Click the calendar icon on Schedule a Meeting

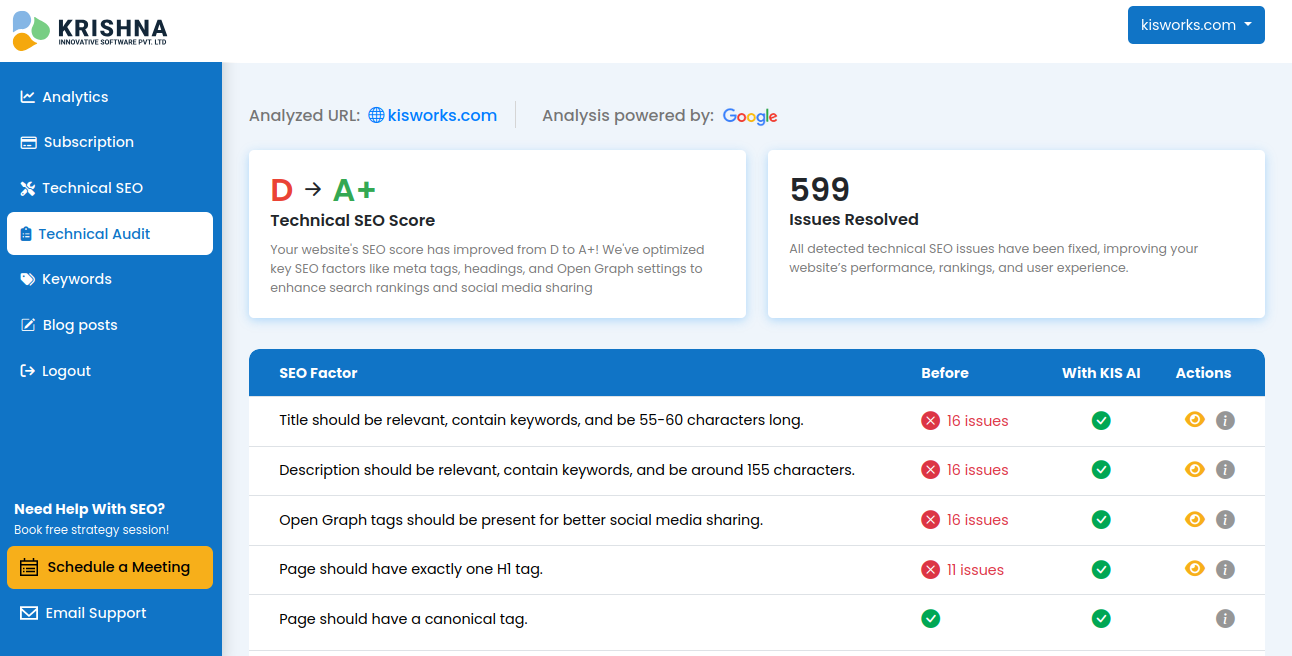(29, 567)
